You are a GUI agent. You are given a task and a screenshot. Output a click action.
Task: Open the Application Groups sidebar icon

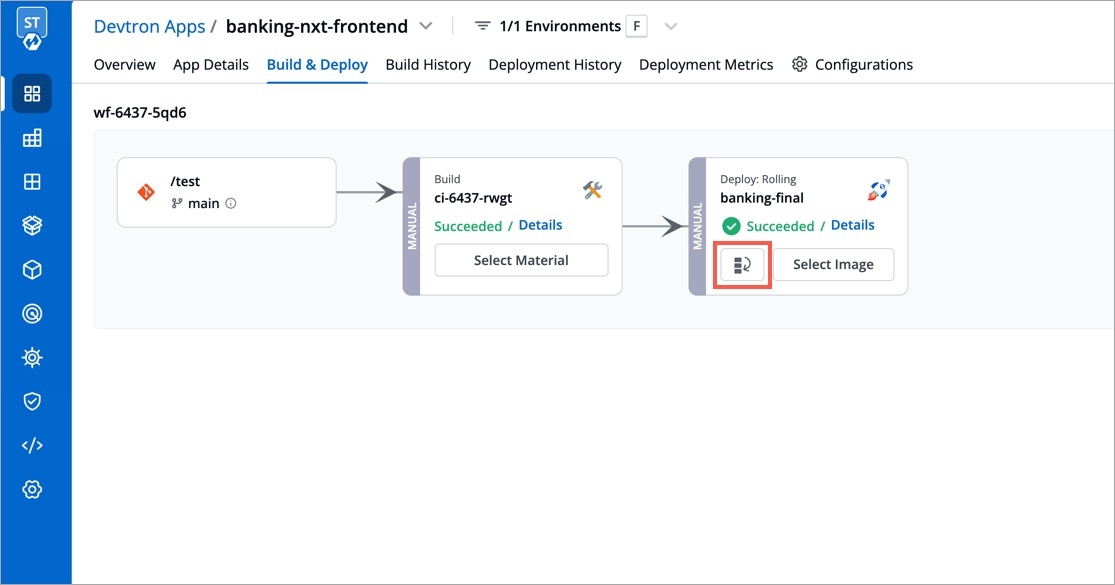[32, 138]
